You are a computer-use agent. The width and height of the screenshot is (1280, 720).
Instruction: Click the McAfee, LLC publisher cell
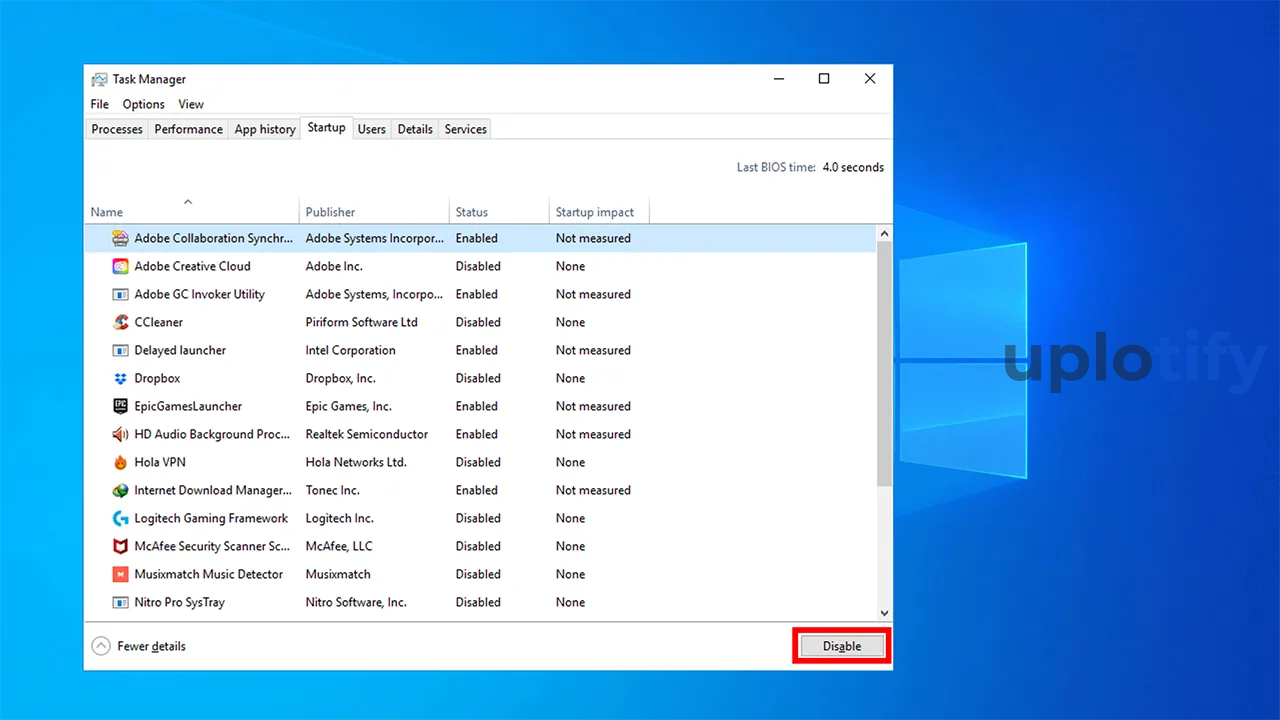pyautogui.click(x=338, y=546)
